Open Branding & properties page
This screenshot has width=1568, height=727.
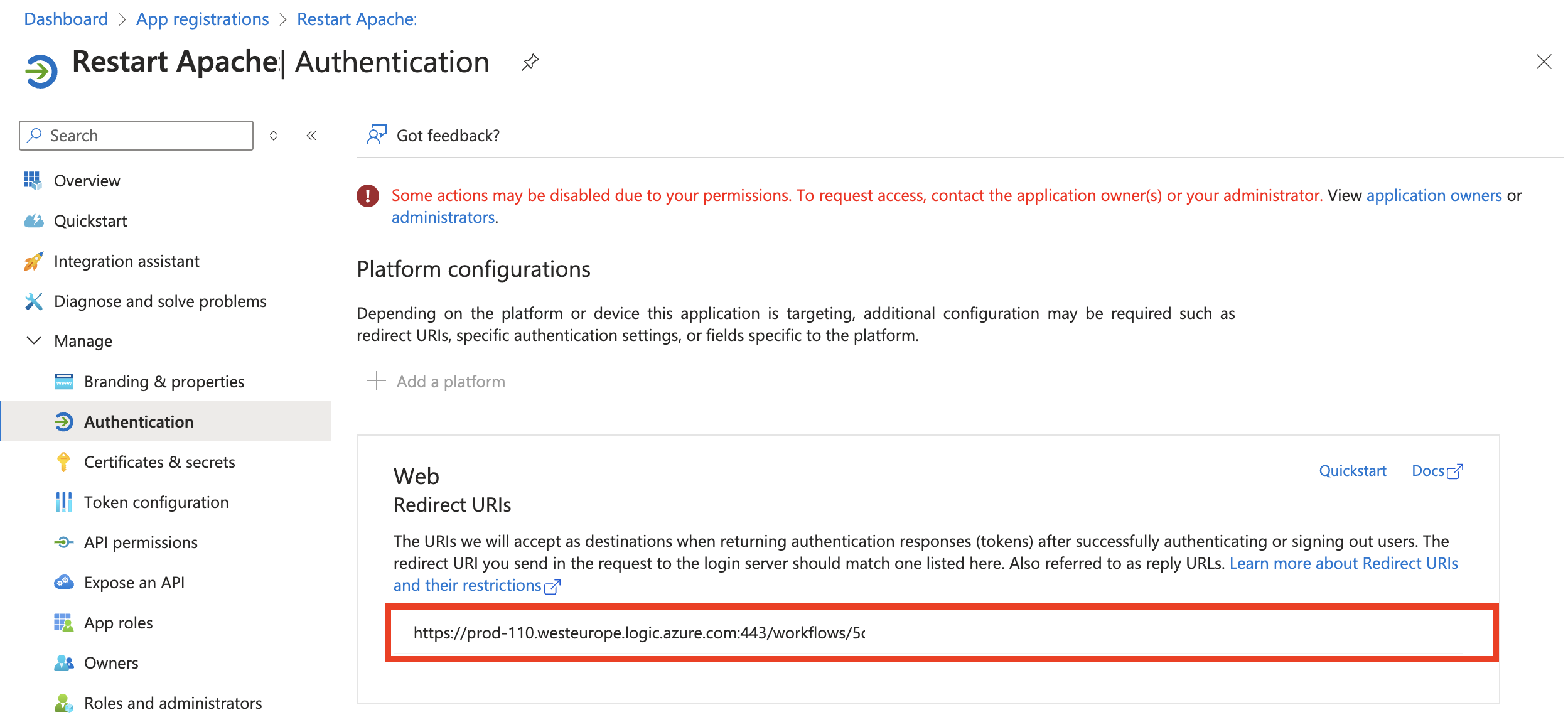(x=164, y=382)
